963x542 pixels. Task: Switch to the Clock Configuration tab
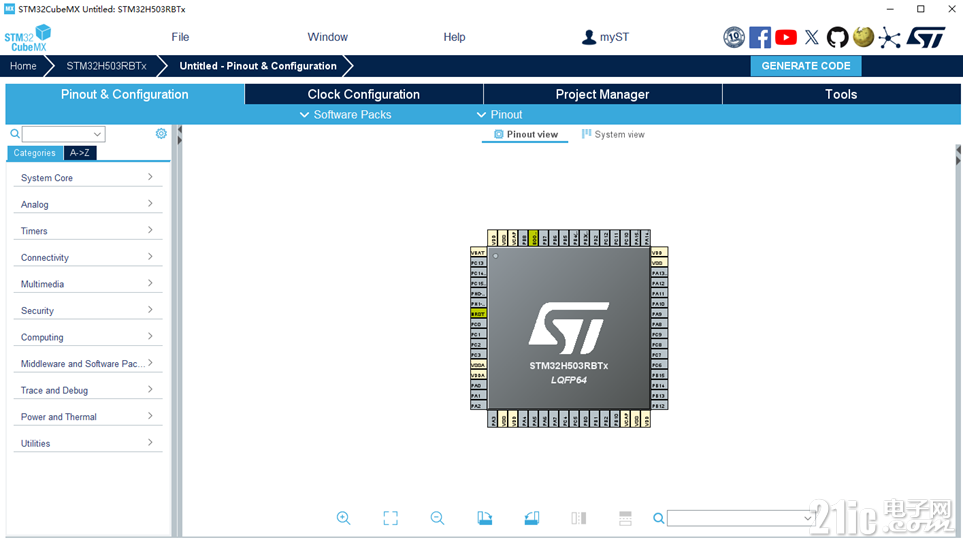364,94
